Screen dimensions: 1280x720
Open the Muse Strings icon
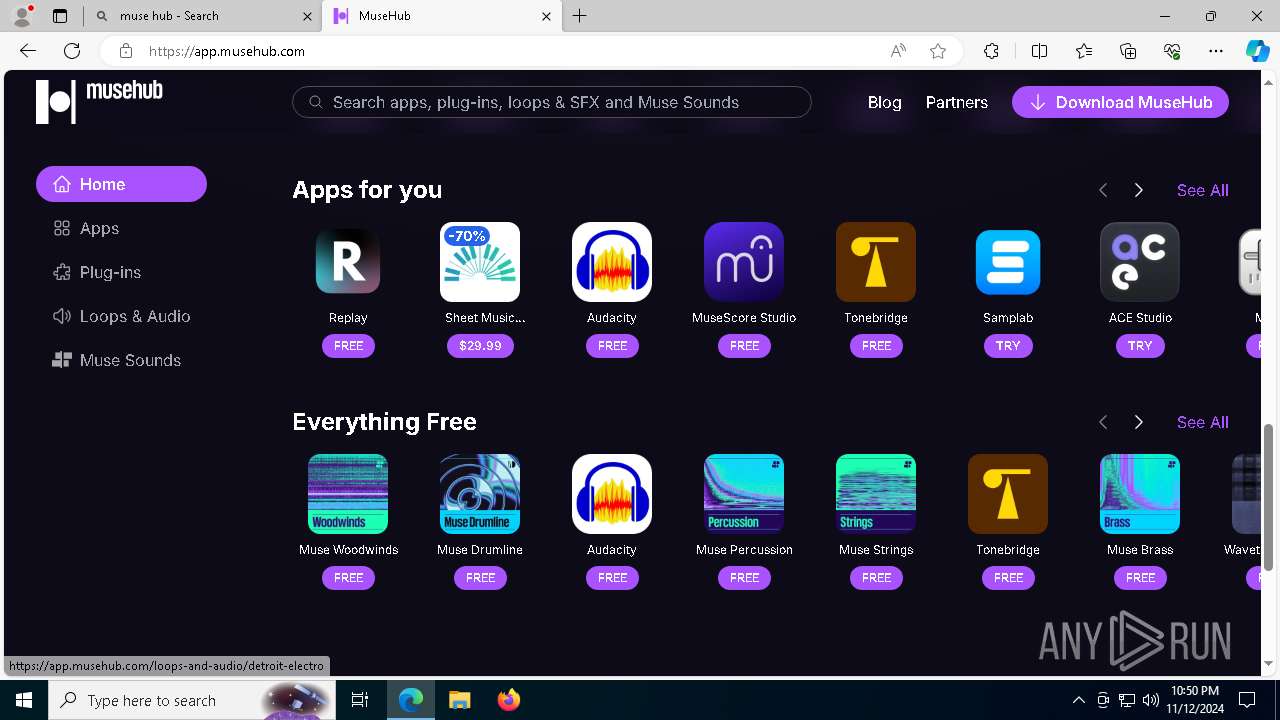pyautogui.click(x=876, y=494)
